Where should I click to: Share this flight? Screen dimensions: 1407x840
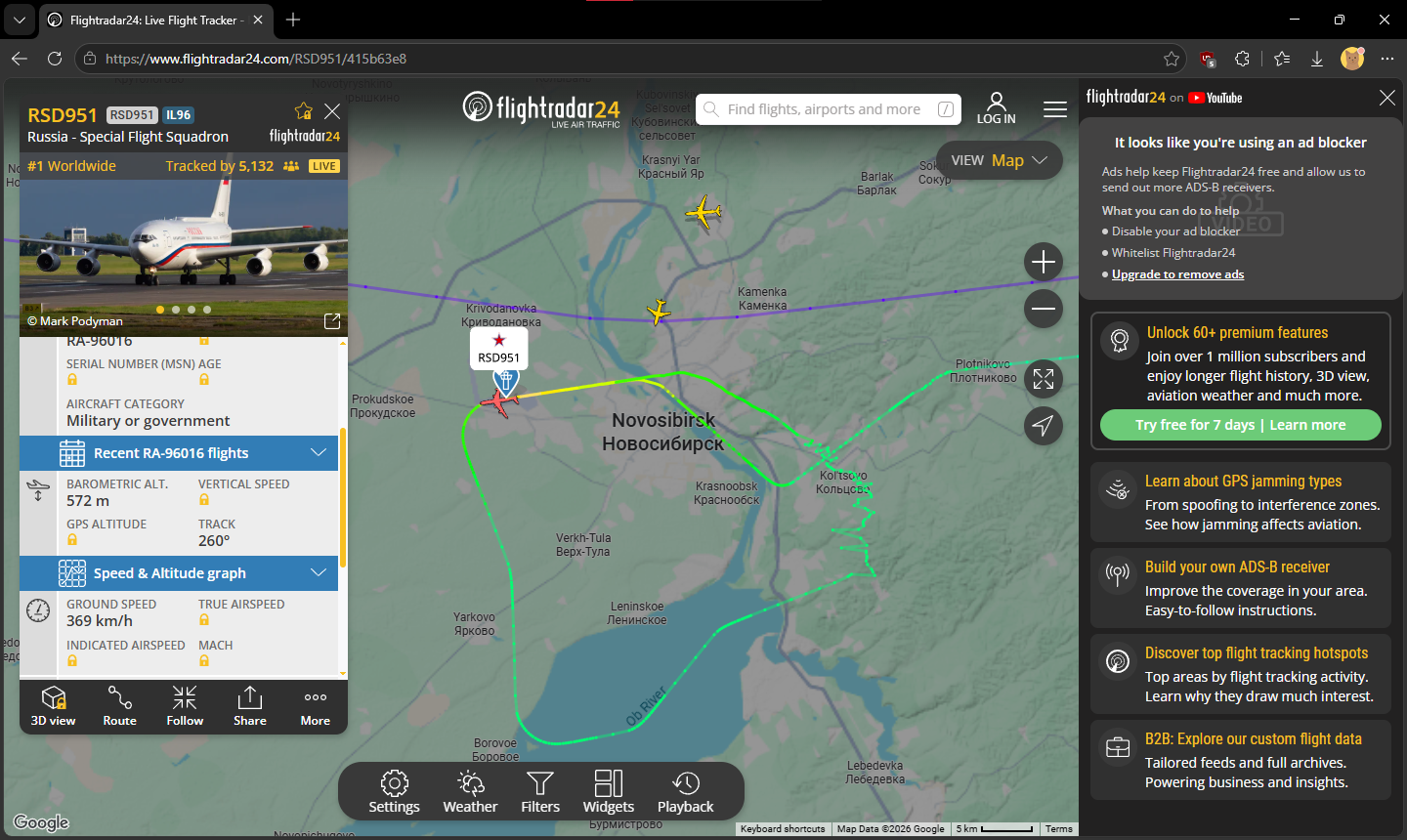tap(250, 706)
